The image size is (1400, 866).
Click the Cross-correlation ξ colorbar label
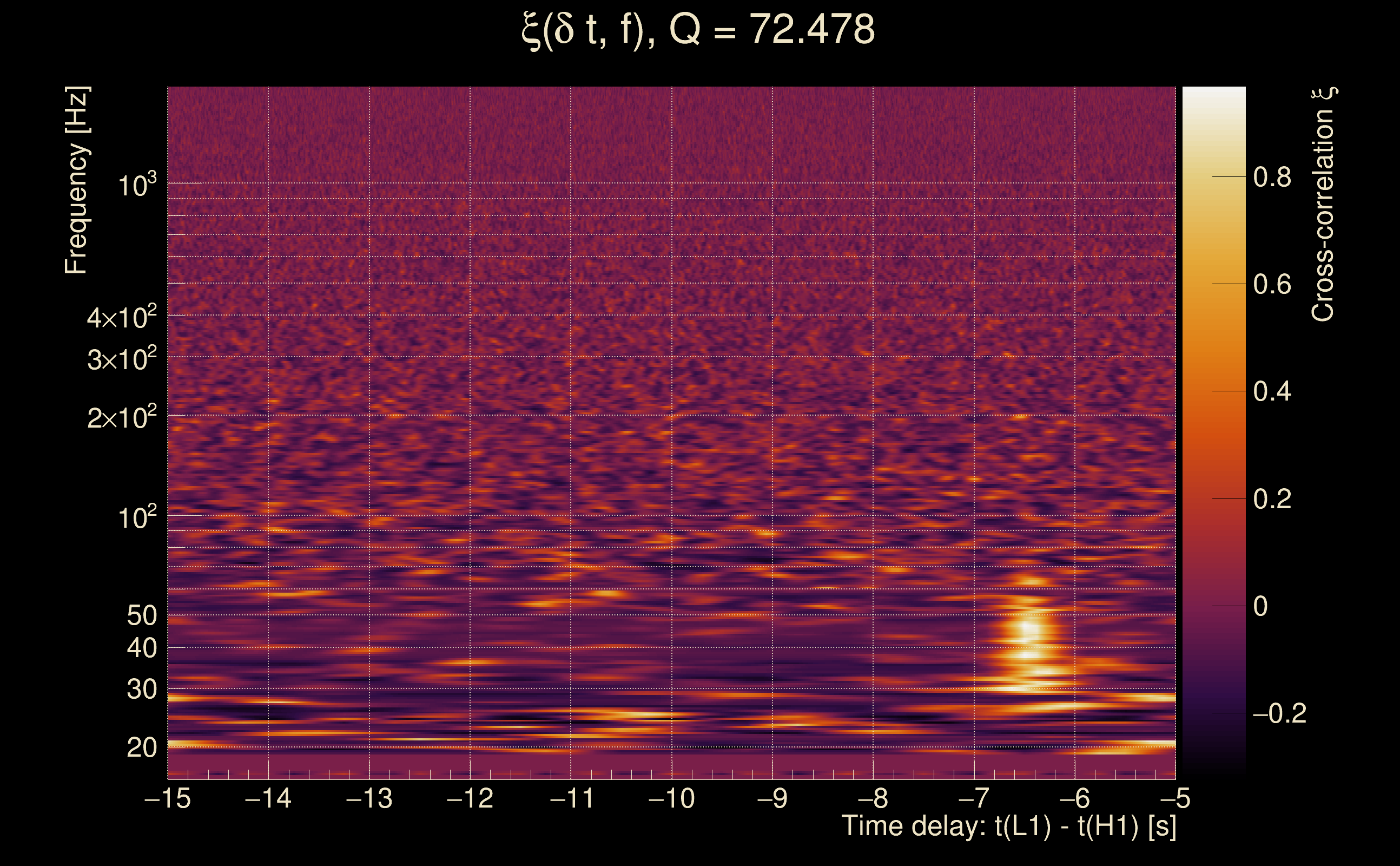pyautogui.click(x=1323, y=205)
